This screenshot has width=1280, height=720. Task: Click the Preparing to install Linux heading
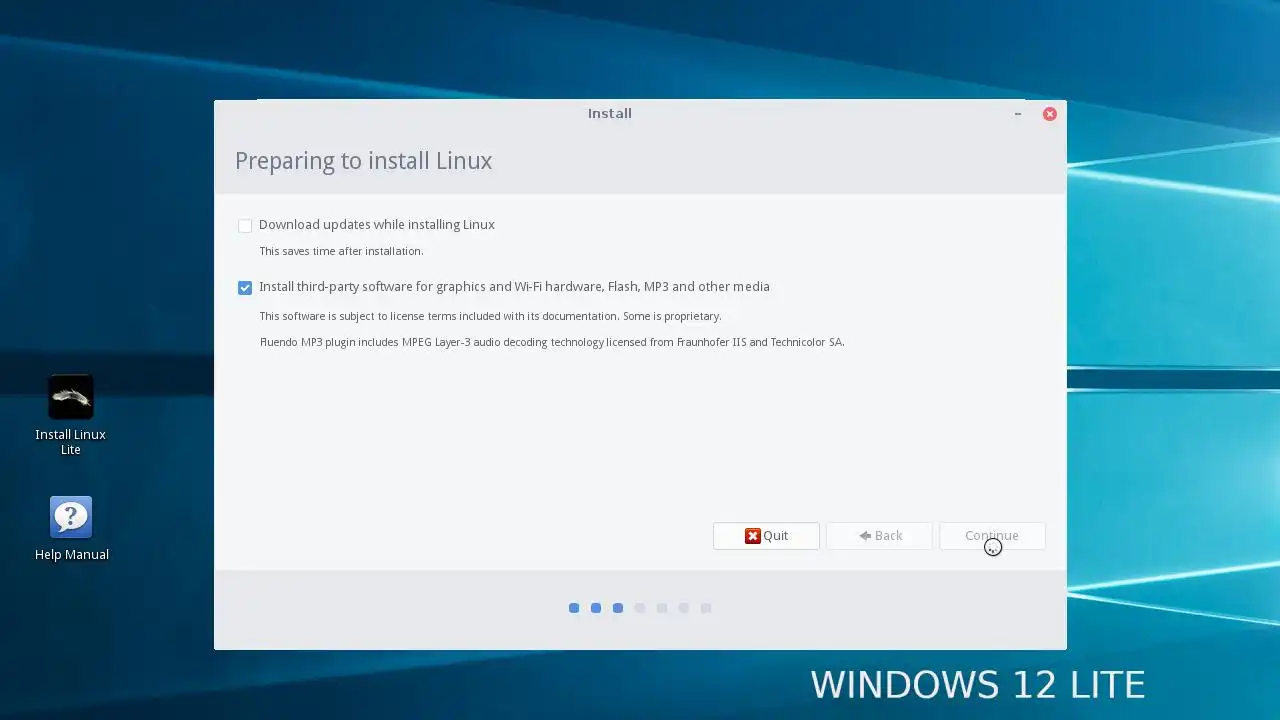[x=363, y=161]
